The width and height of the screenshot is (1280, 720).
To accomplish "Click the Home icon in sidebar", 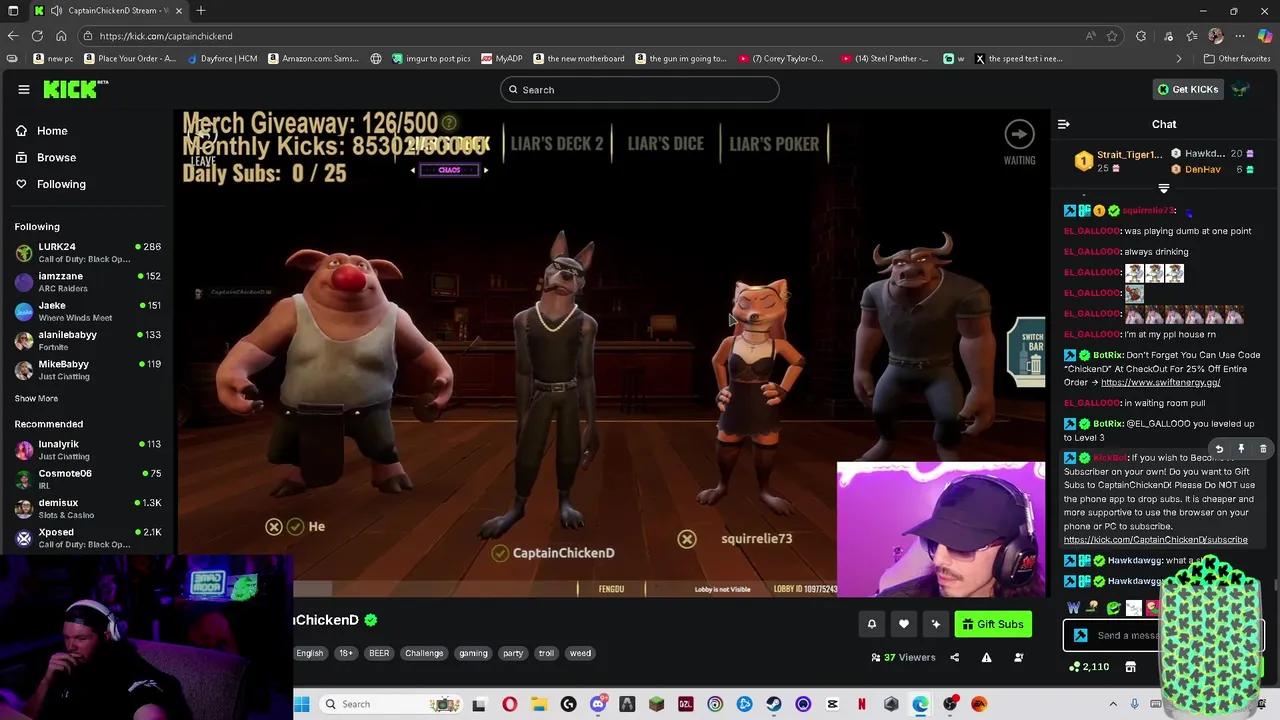I will point(21,131).
